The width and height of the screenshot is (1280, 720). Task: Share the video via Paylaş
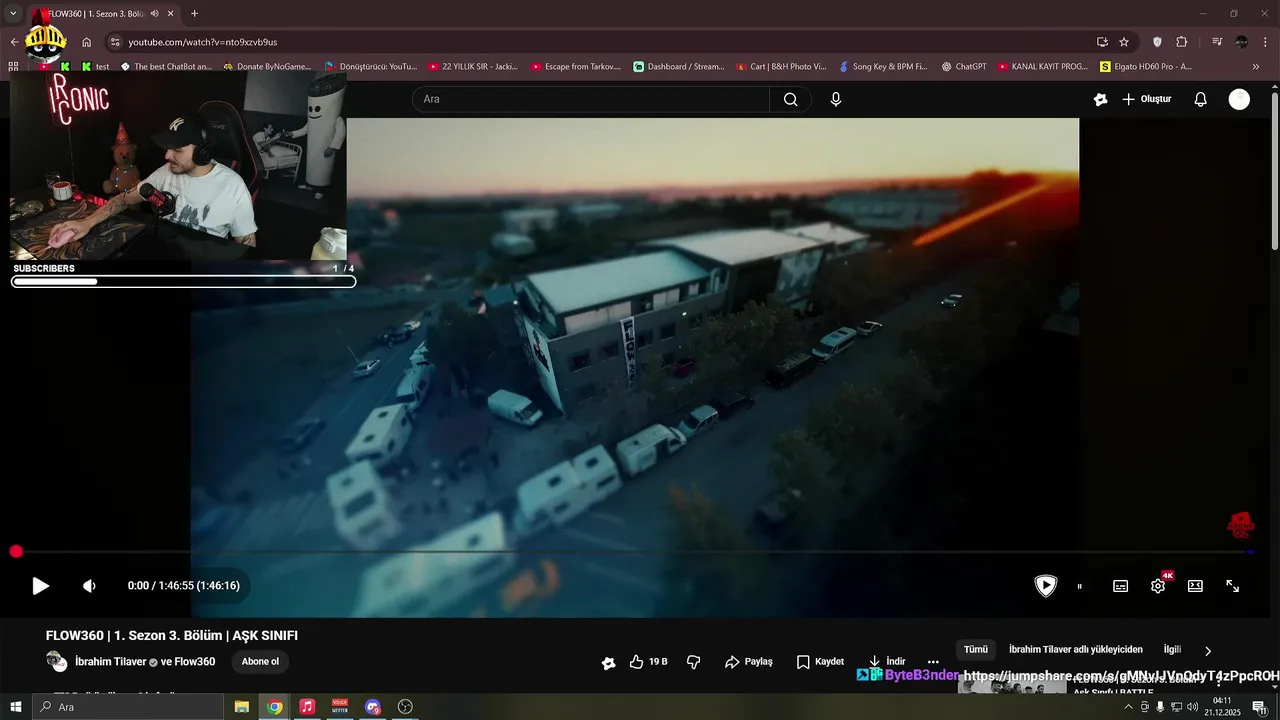point(748,662)
